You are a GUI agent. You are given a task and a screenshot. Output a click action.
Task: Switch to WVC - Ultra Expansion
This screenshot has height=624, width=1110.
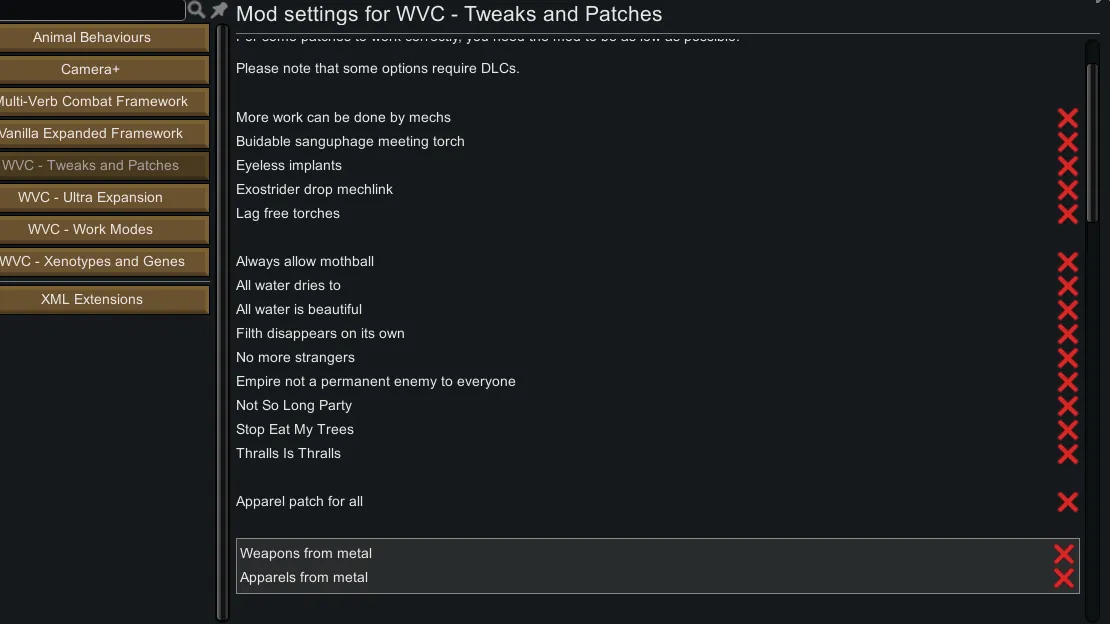pyautogui.click(x=92, y=198)
